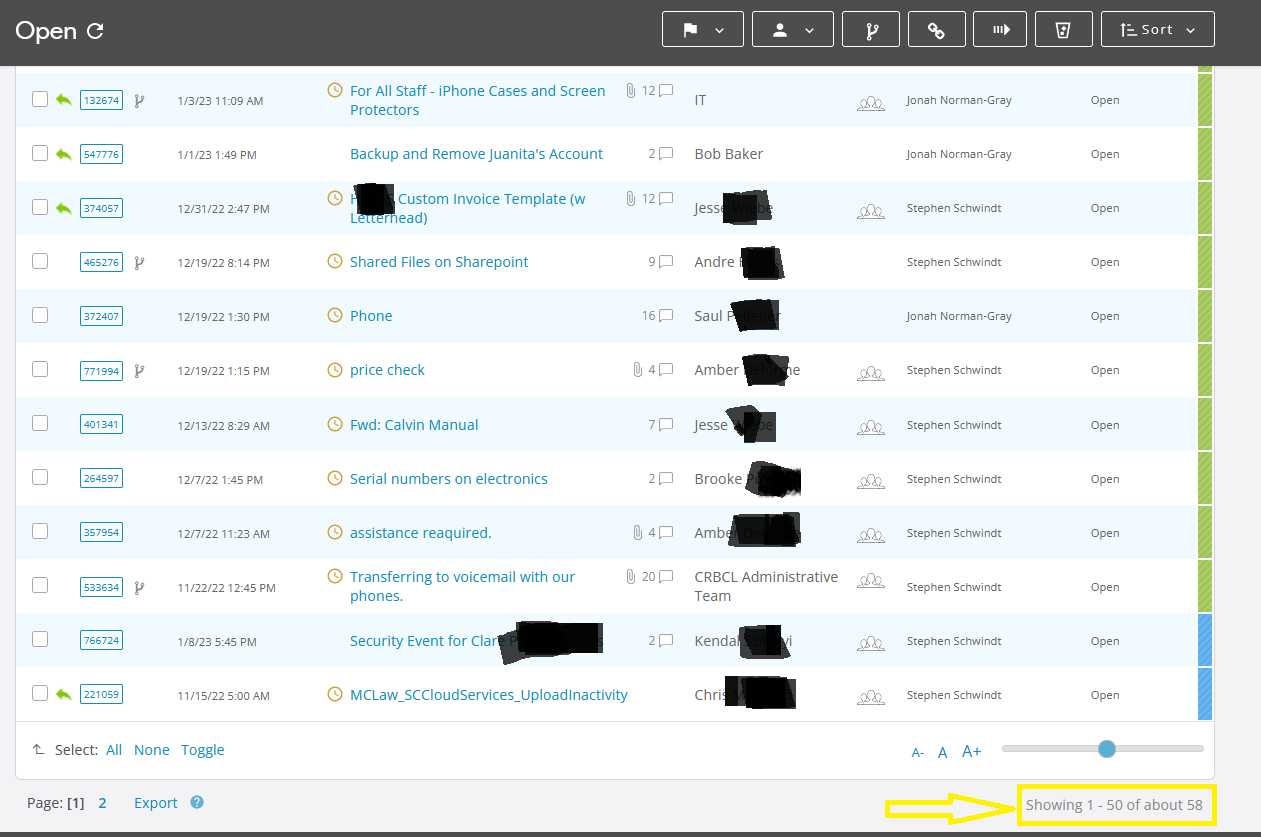This screenshot has width=1261, height=837.
Task: Click Select All tickets link
Action: (114, 750)
